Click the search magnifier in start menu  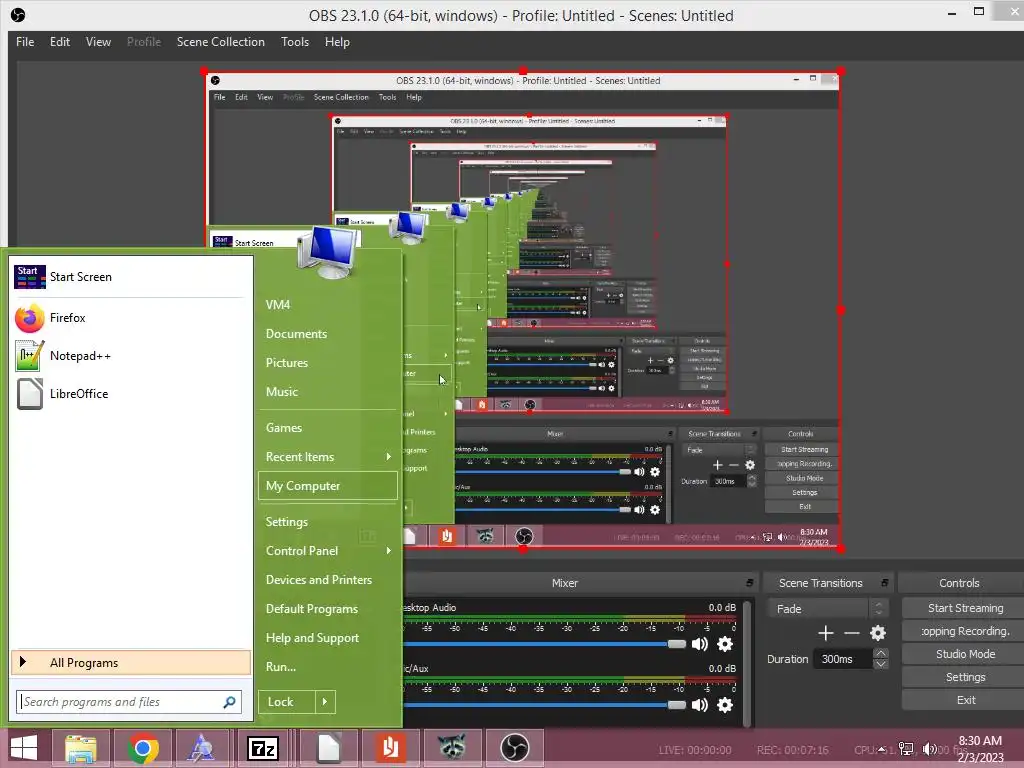click(x=229, y=702)
